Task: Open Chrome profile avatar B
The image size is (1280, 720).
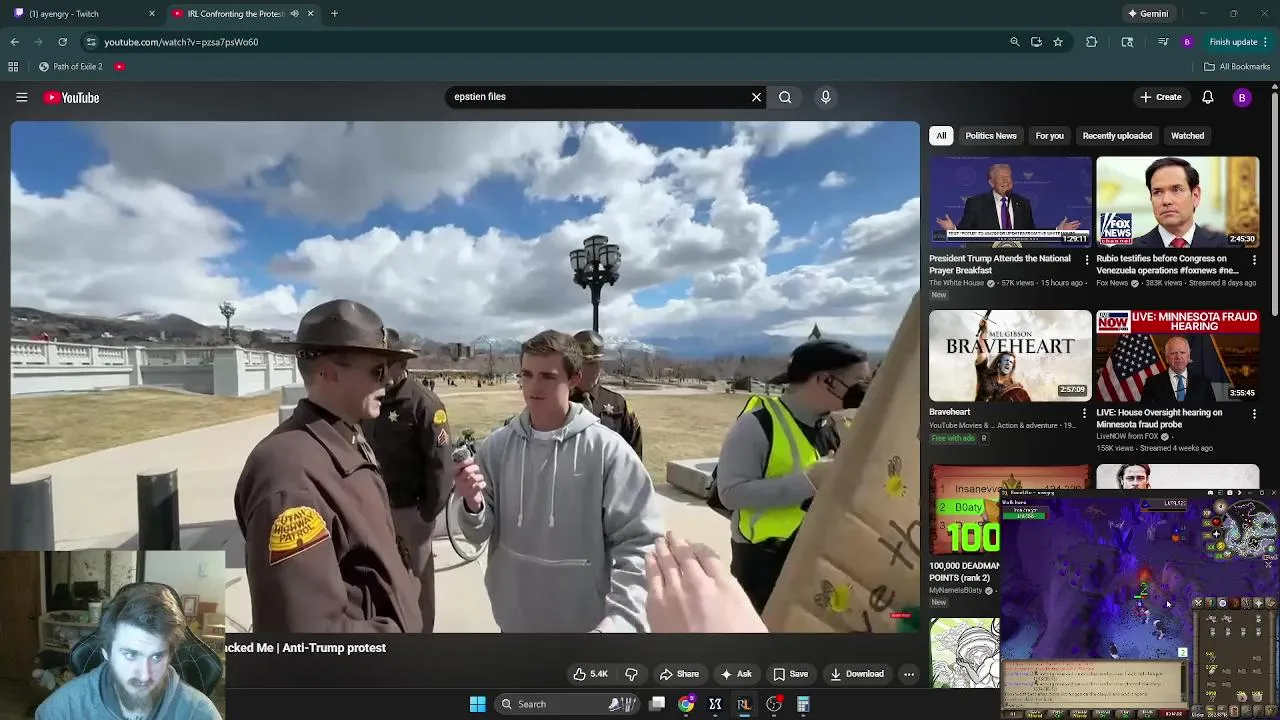Action: point(1187,42)
